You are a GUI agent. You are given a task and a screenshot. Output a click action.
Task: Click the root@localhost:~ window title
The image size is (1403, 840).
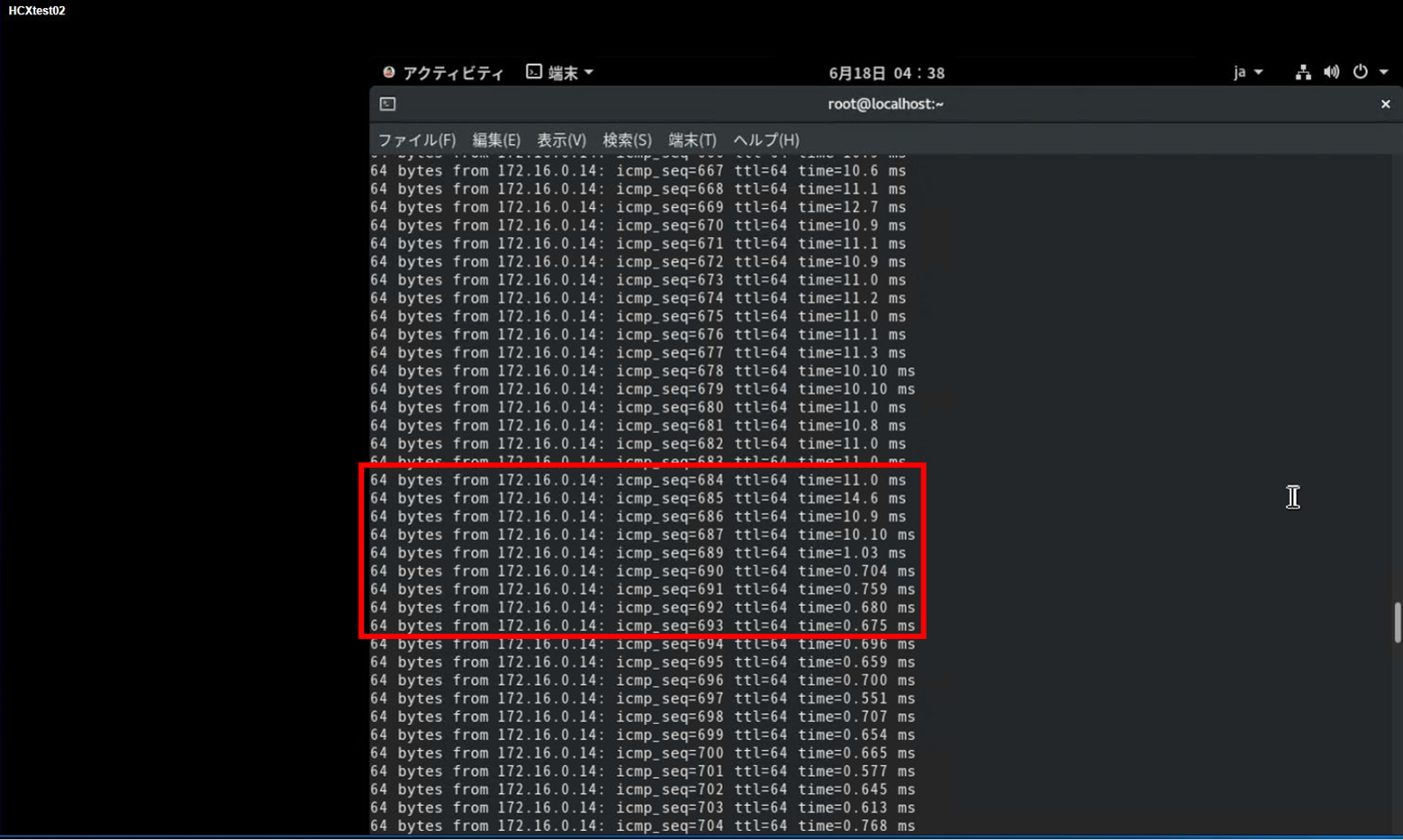[x=885, y=104]
